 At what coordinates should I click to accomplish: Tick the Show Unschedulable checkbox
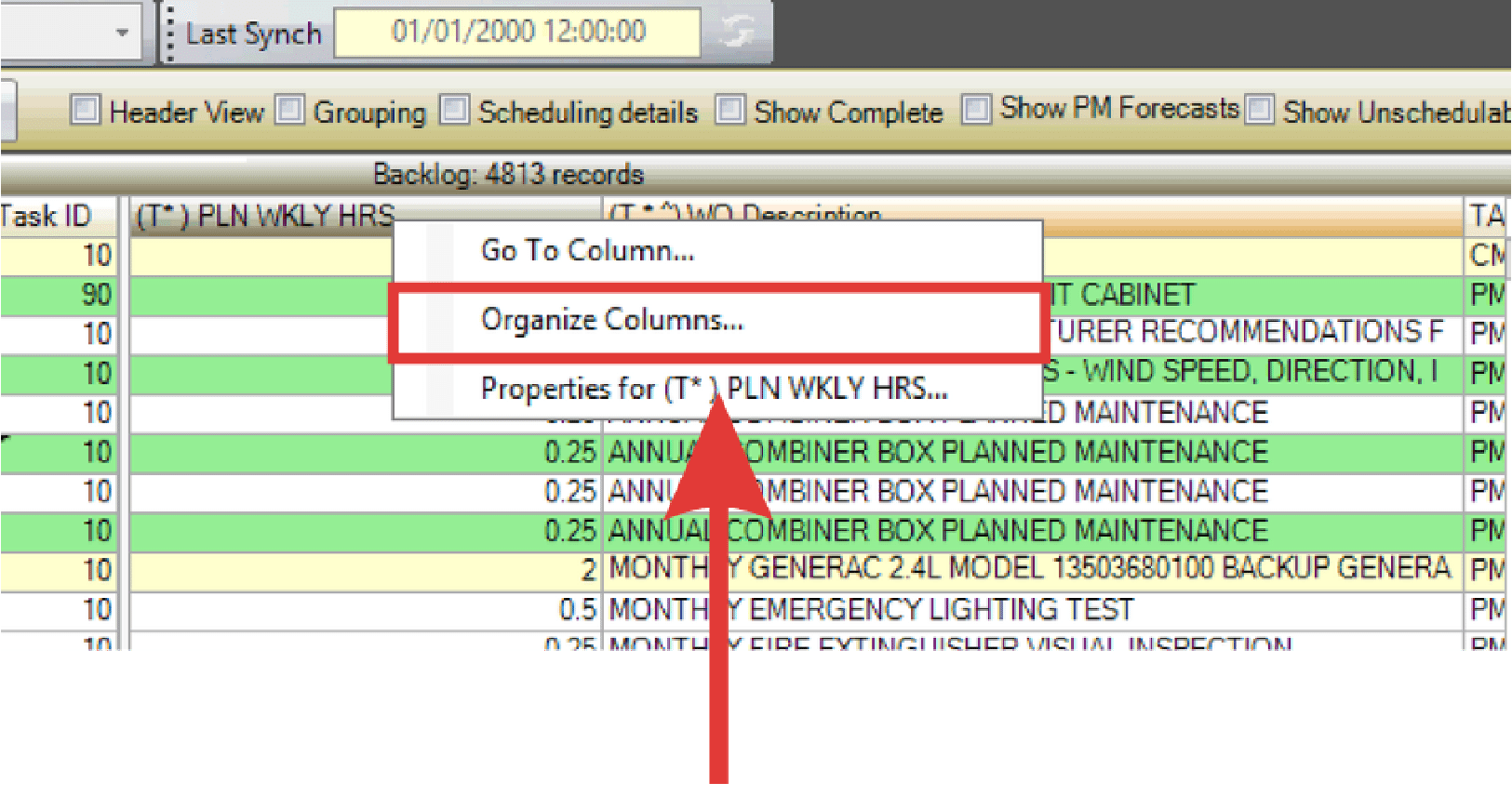(x=1259, y=111)
